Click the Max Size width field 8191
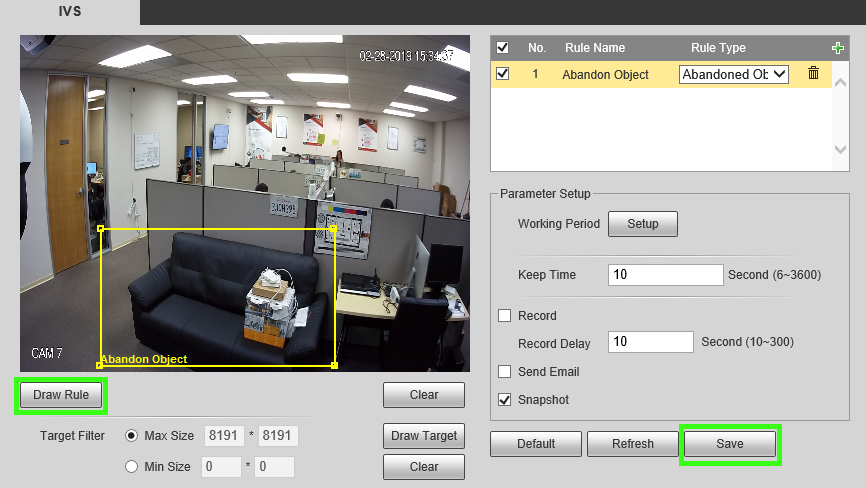This screenshot has height=488, width=866. click(224, 436)
